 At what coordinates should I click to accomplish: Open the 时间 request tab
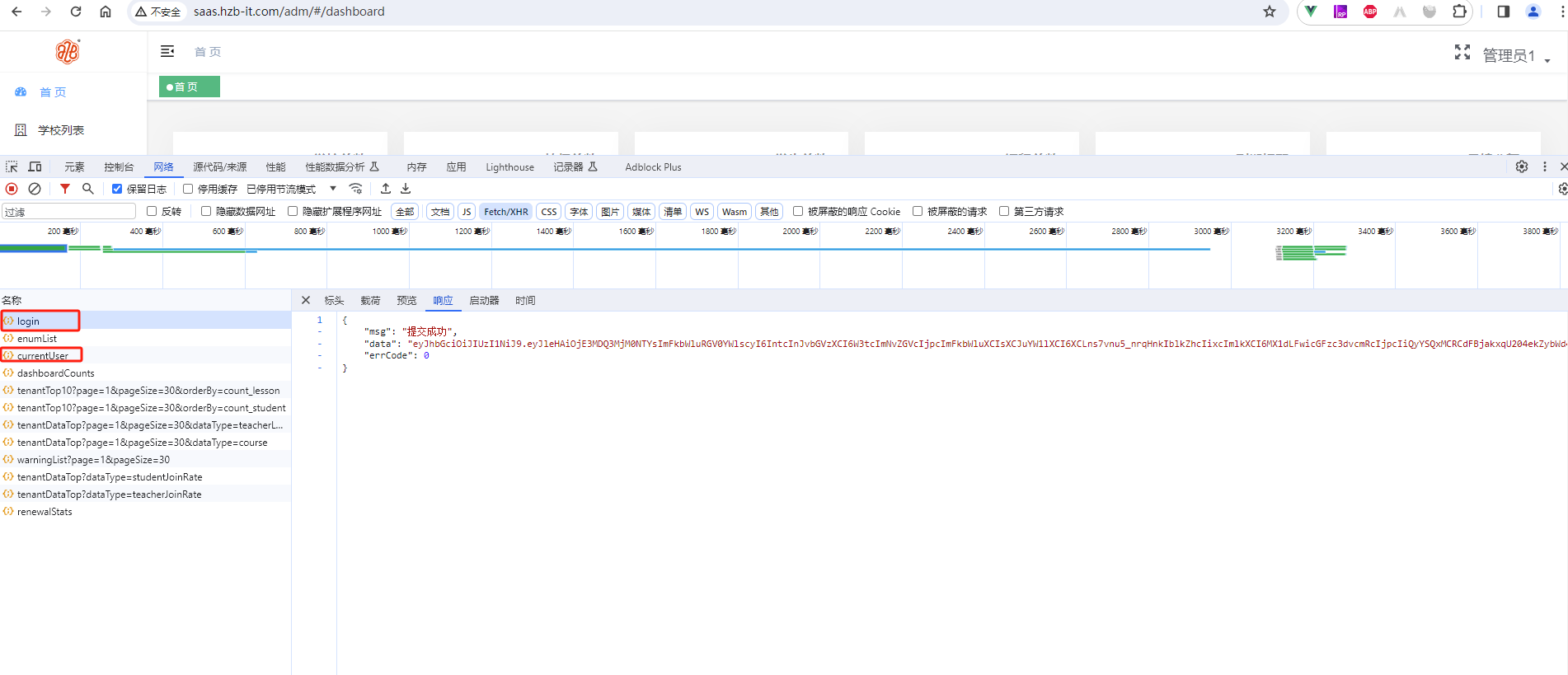[x=525, y=300]
